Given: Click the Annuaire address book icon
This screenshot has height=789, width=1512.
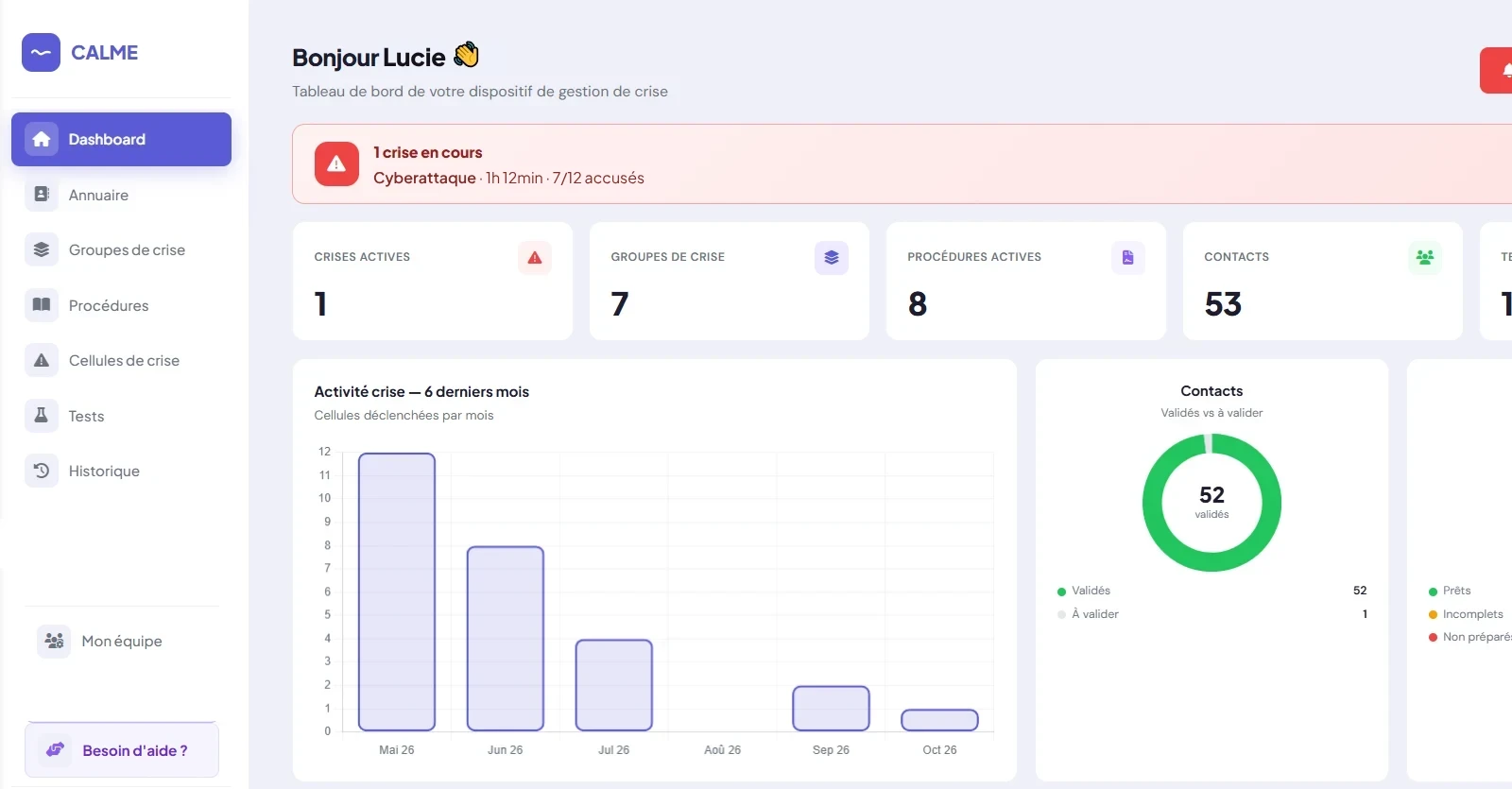Looking at the screenshot, I should coord(42,195).
